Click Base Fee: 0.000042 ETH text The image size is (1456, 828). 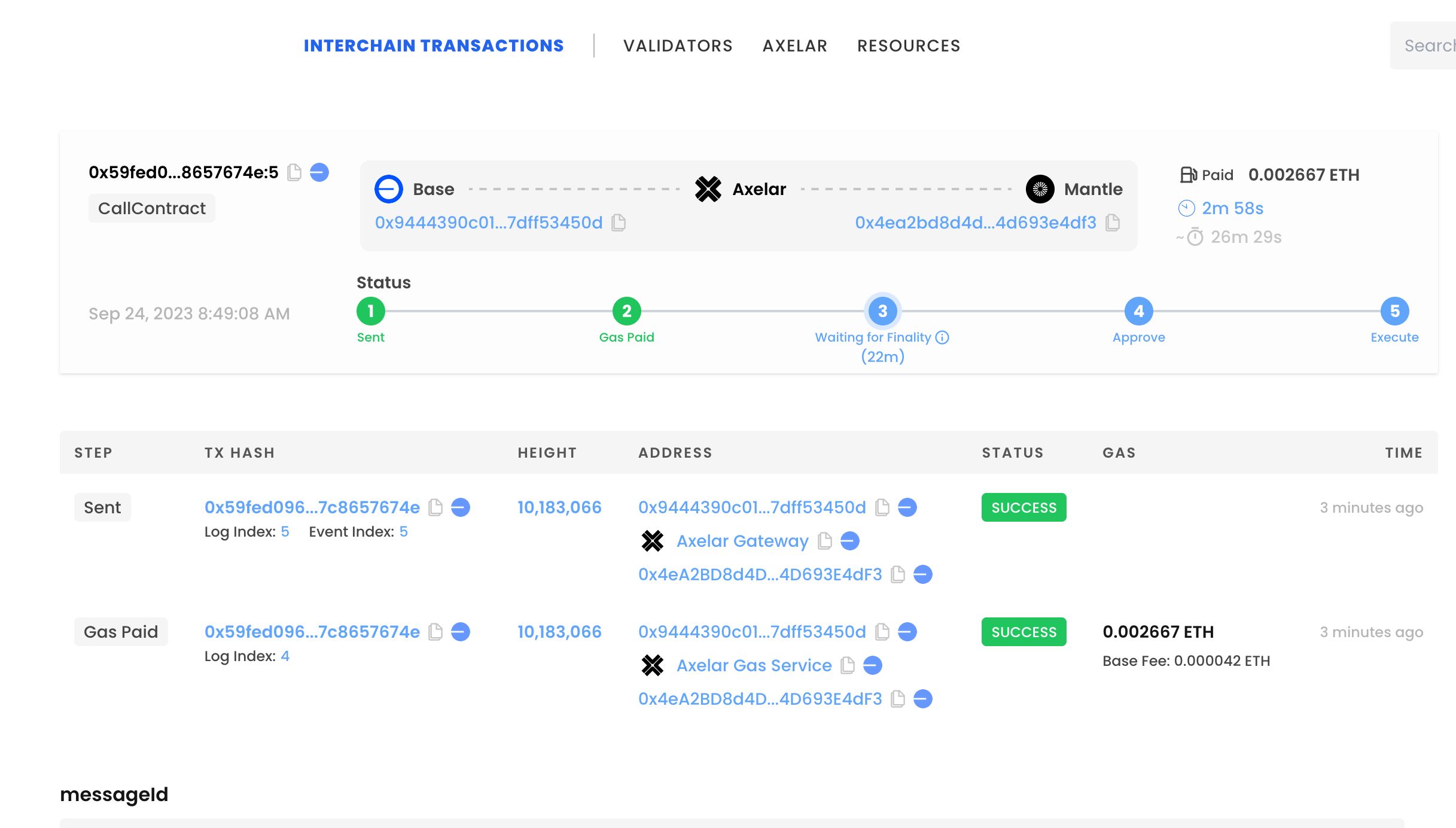pos(1186,661)
